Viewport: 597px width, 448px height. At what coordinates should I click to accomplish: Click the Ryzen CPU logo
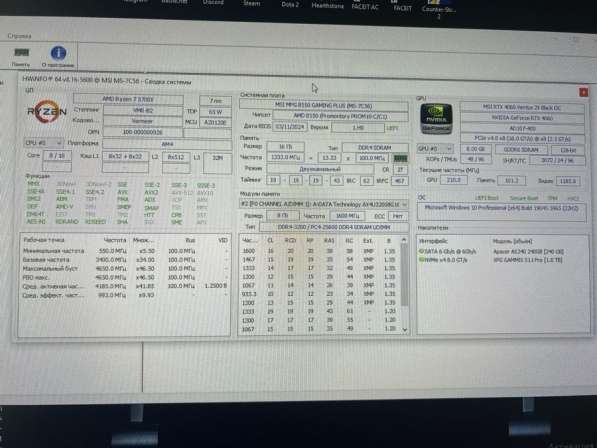tap(46, 111)
